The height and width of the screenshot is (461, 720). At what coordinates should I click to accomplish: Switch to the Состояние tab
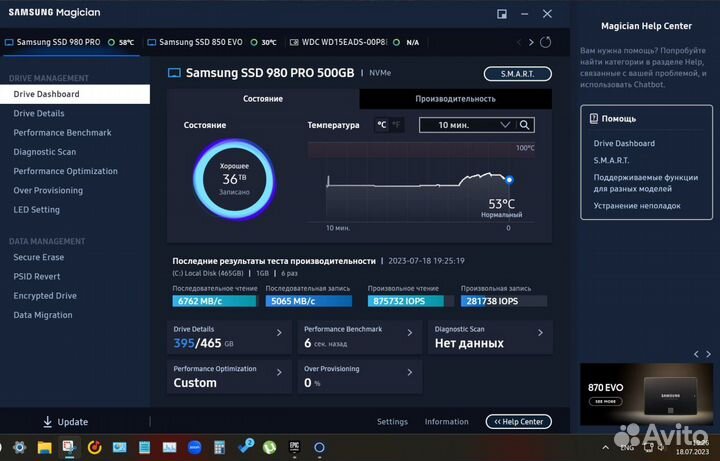click(x=263, y=99)
